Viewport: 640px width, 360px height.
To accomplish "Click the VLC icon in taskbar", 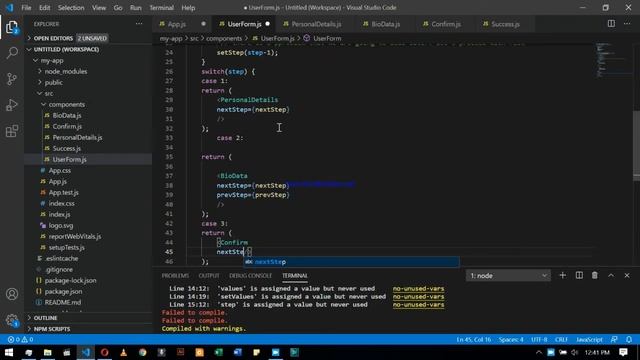I will tap(123, 352).
